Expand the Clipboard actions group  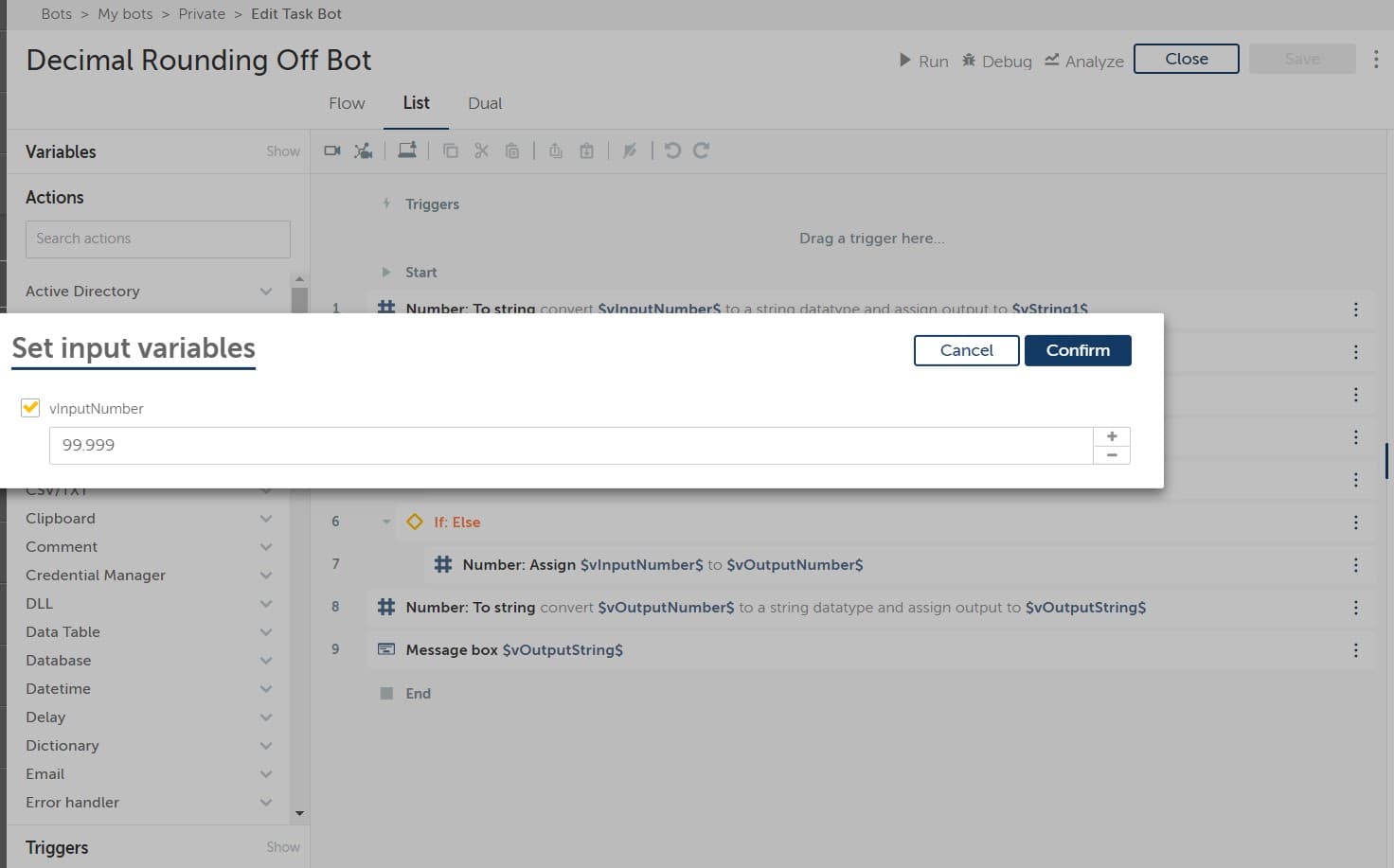pos(266,519)
